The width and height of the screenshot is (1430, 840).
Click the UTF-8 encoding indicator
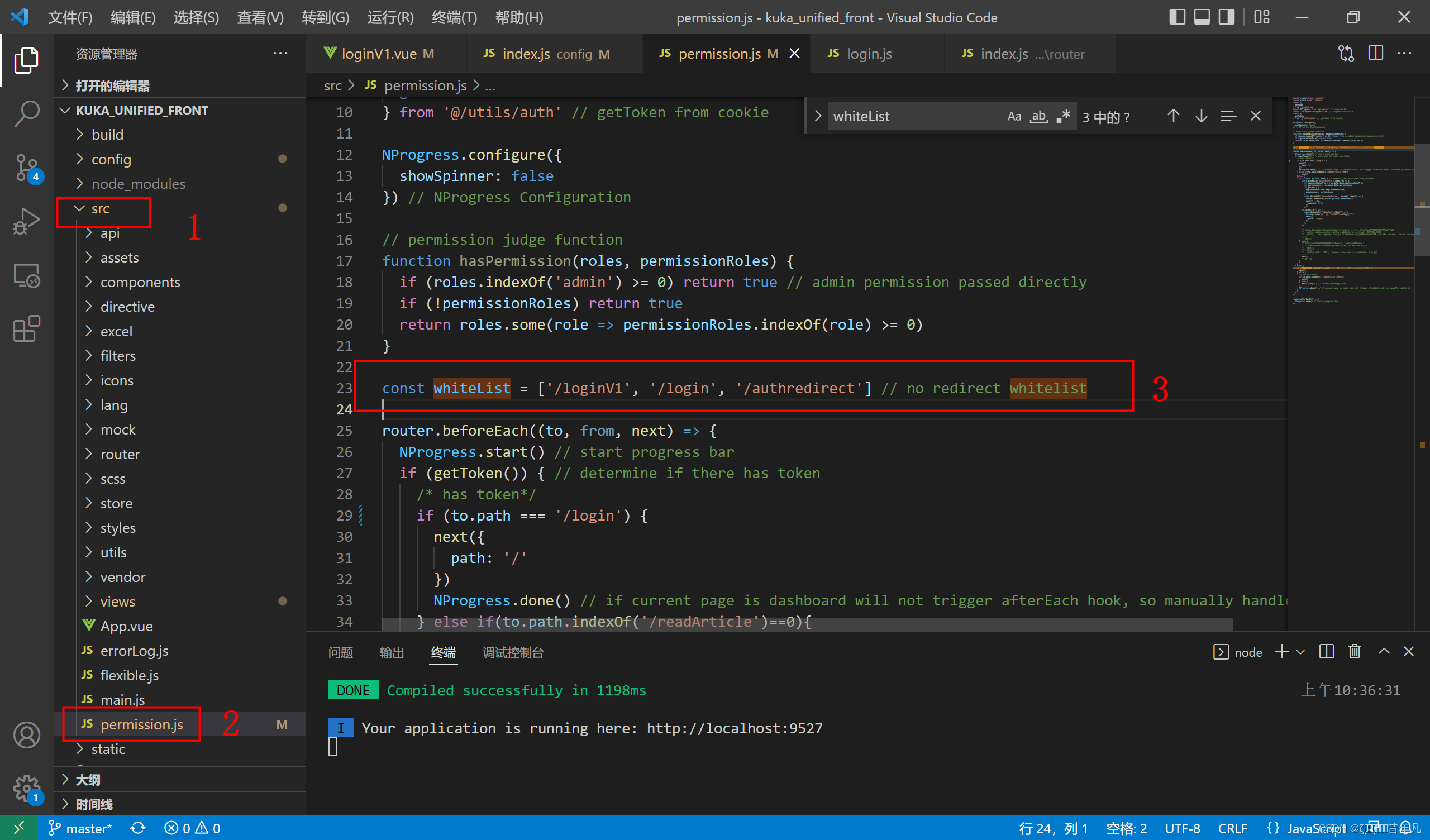coord(1182,829)
